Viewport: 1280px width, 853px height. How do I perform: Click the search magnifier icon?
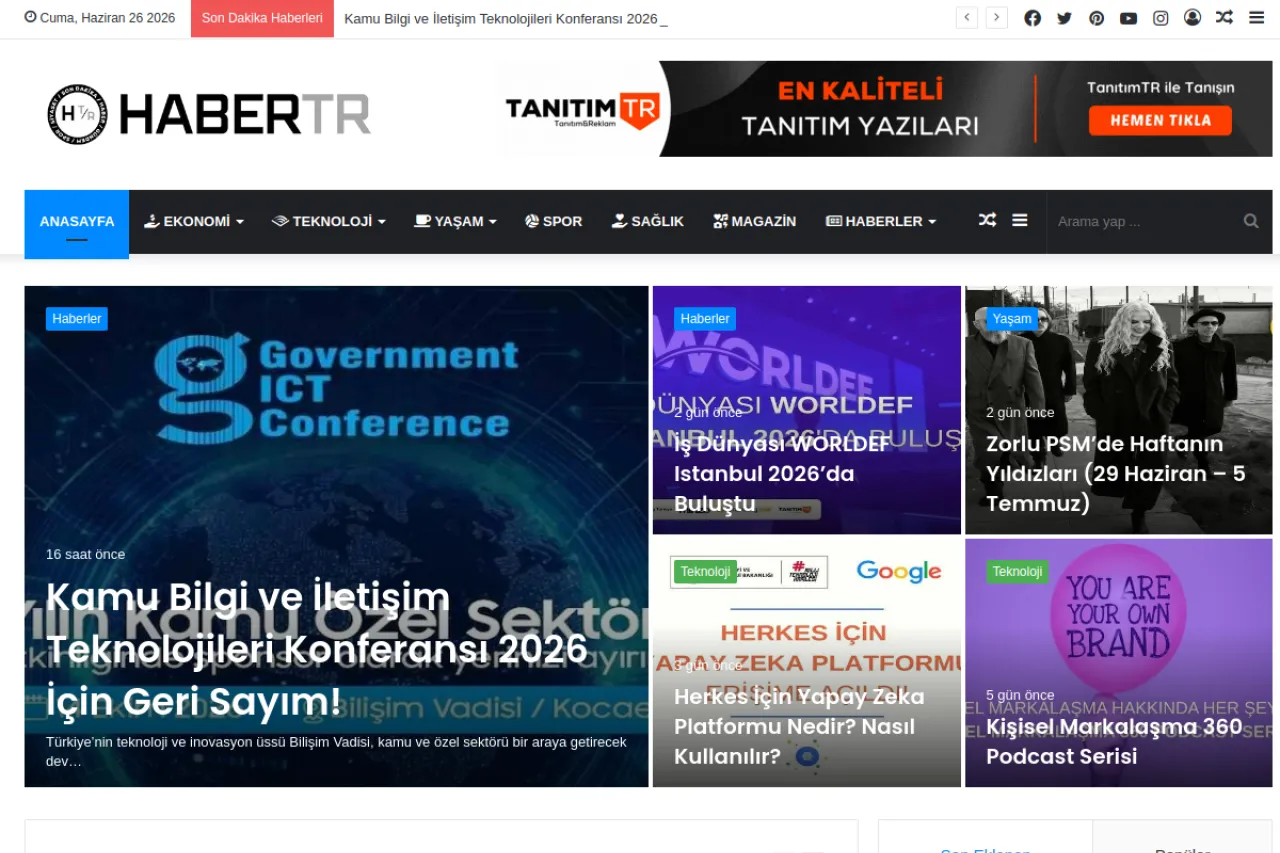1251,221
